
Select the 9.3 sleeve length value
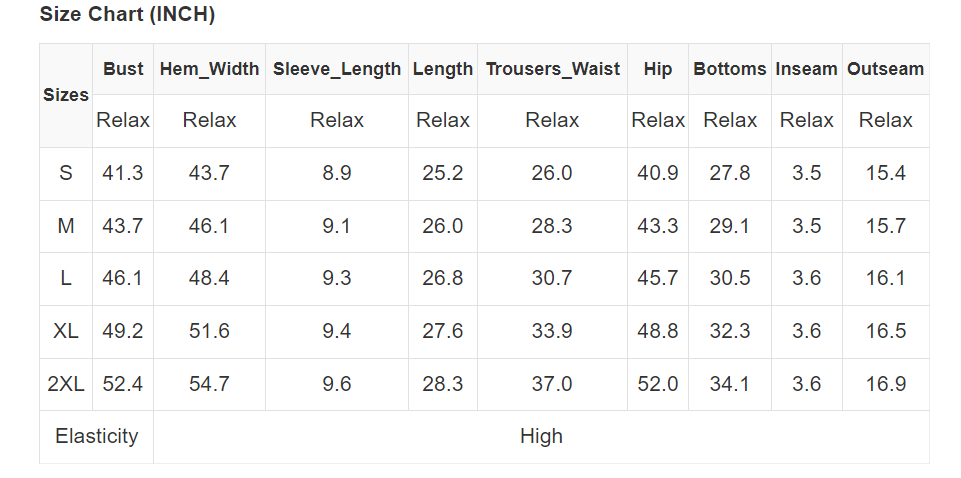[337, 278]
